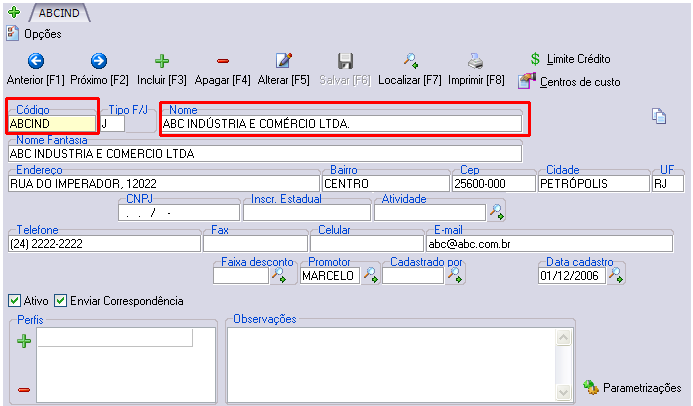
Task: Go to next record with Próximo [F2]
Action: (99, 69)
